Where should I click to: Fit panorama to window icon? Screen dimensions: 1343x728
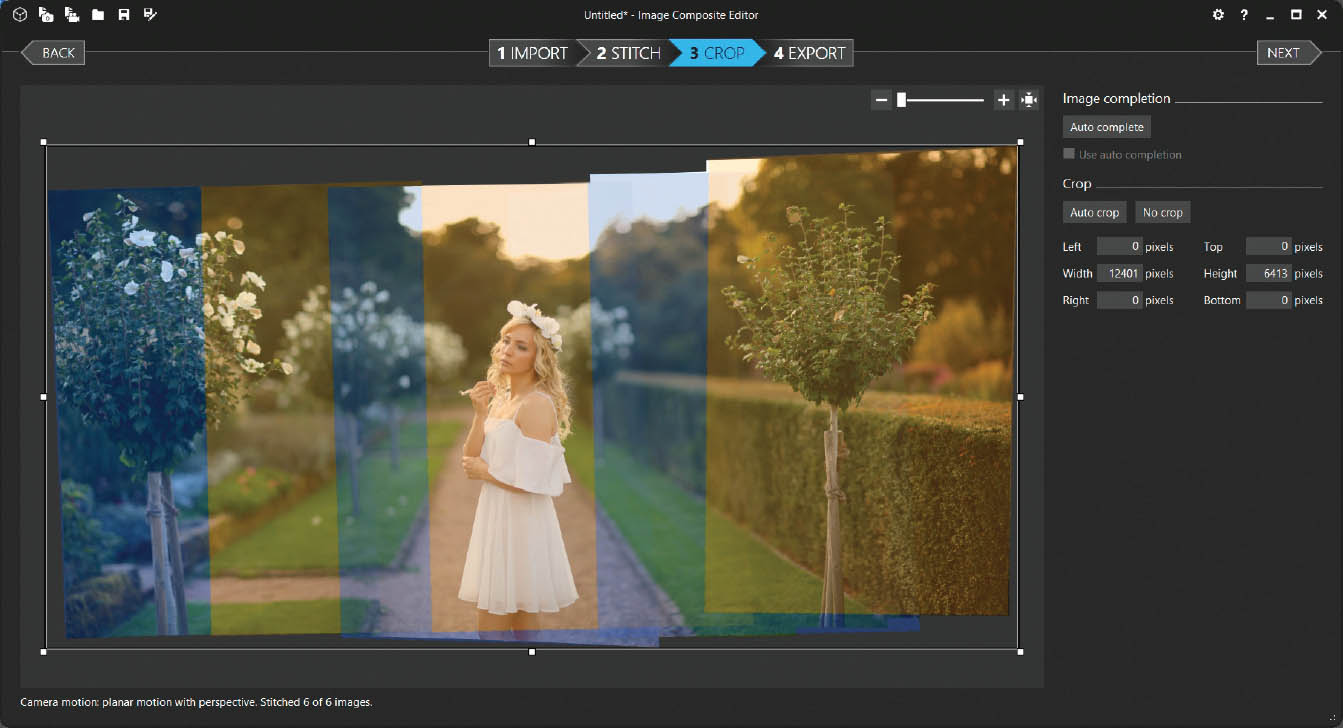[1029, 100]
